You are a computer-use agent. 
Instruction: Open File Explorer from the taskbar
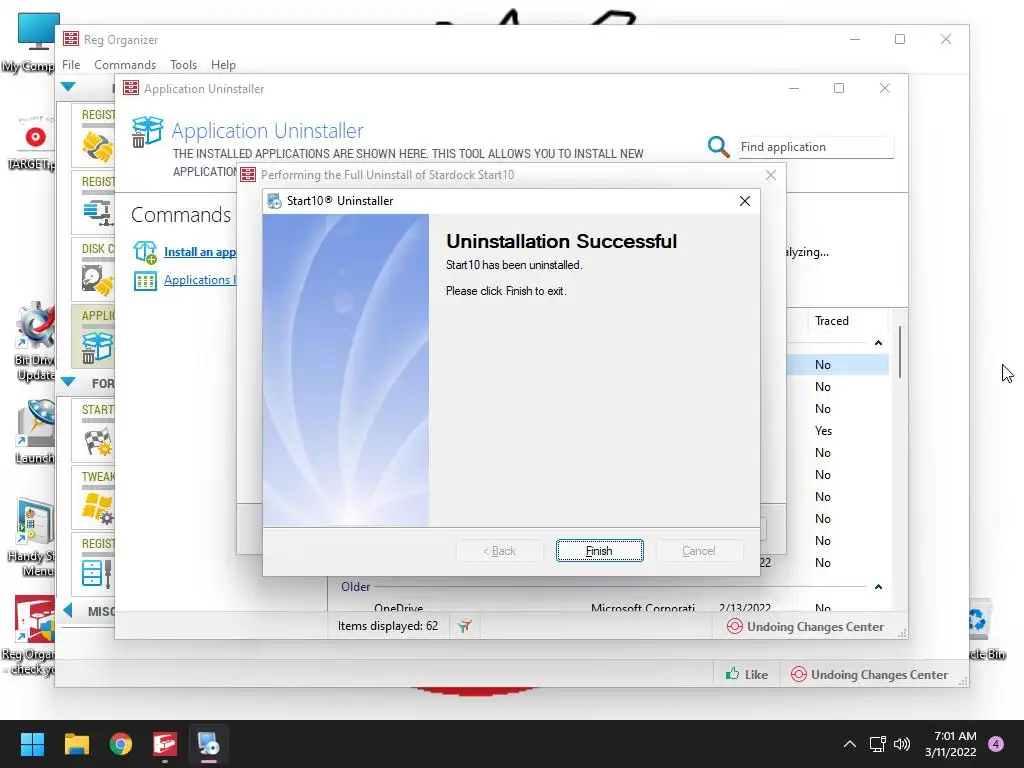(76, 744)
